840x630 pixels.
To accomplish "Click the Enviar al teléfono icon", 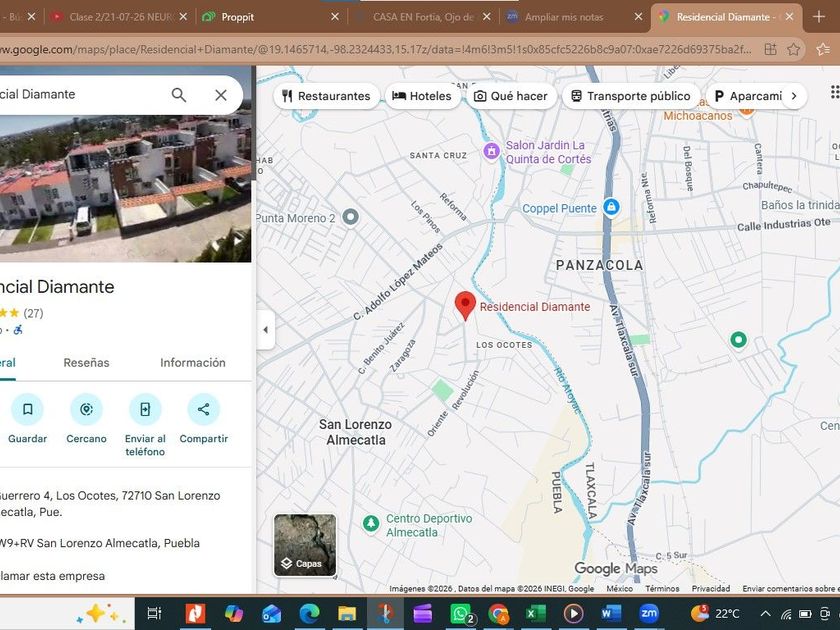I will coord(145,409).
